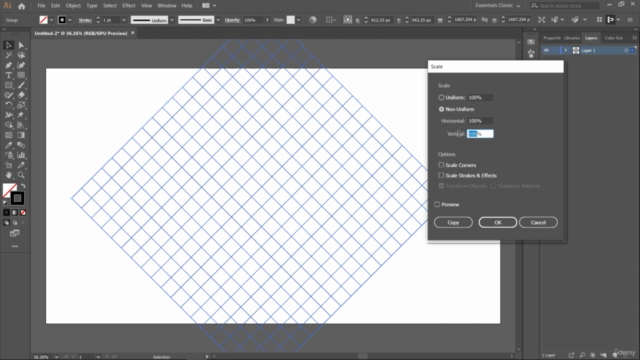Select the Rotate tool
640x360 pixels.
click(9, 105)
